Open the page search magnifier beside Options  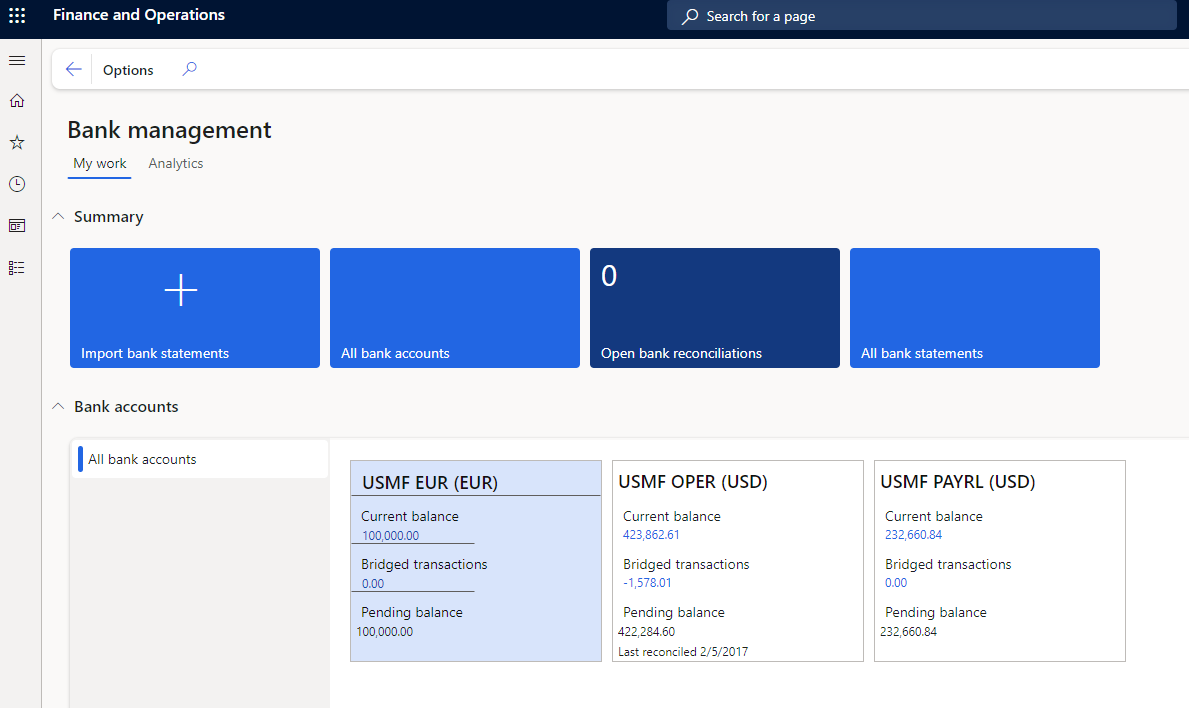[x=189, y=68]
